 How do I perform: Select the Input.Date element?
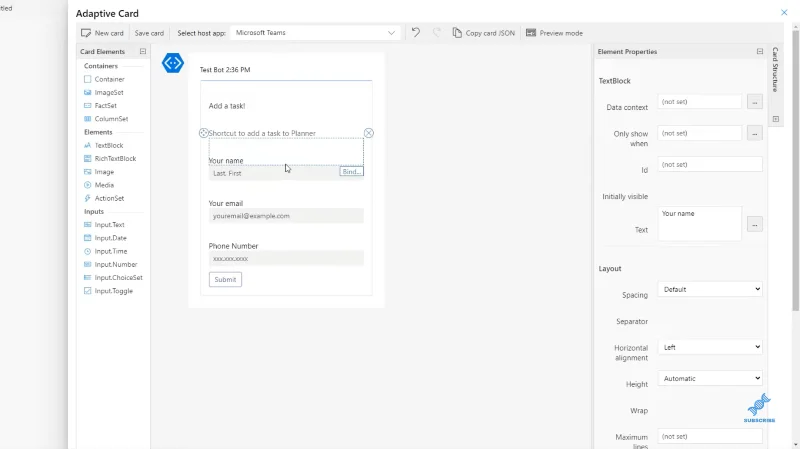[105, 238]
